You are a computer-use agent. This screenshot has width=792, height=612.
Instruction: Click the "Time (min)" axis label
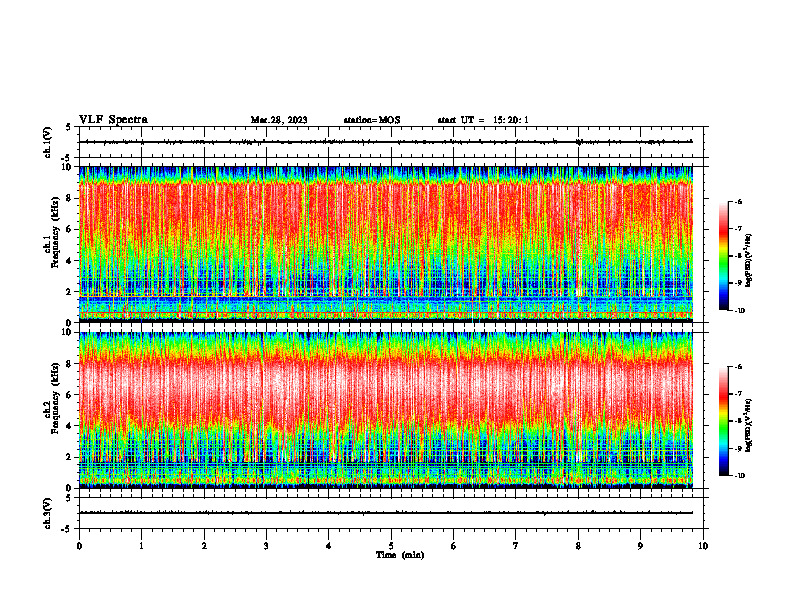coord(400,555)
